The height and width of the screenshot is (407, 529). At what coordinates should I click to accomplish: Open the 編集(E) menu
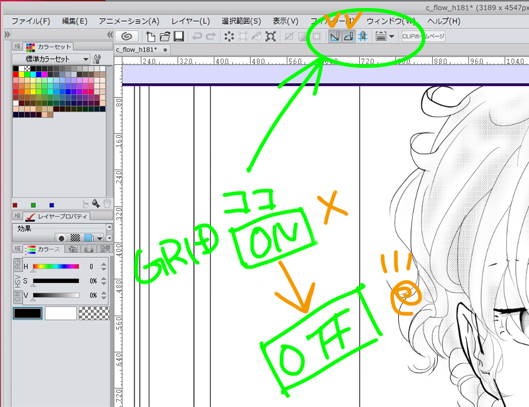tap(75, 21)
